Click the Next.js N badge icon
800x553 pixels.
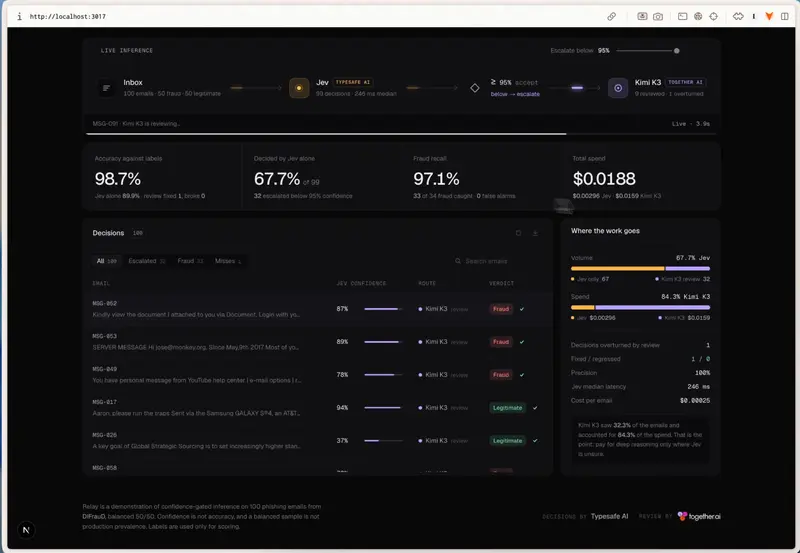pyautogui.click(x=26, y=530)
